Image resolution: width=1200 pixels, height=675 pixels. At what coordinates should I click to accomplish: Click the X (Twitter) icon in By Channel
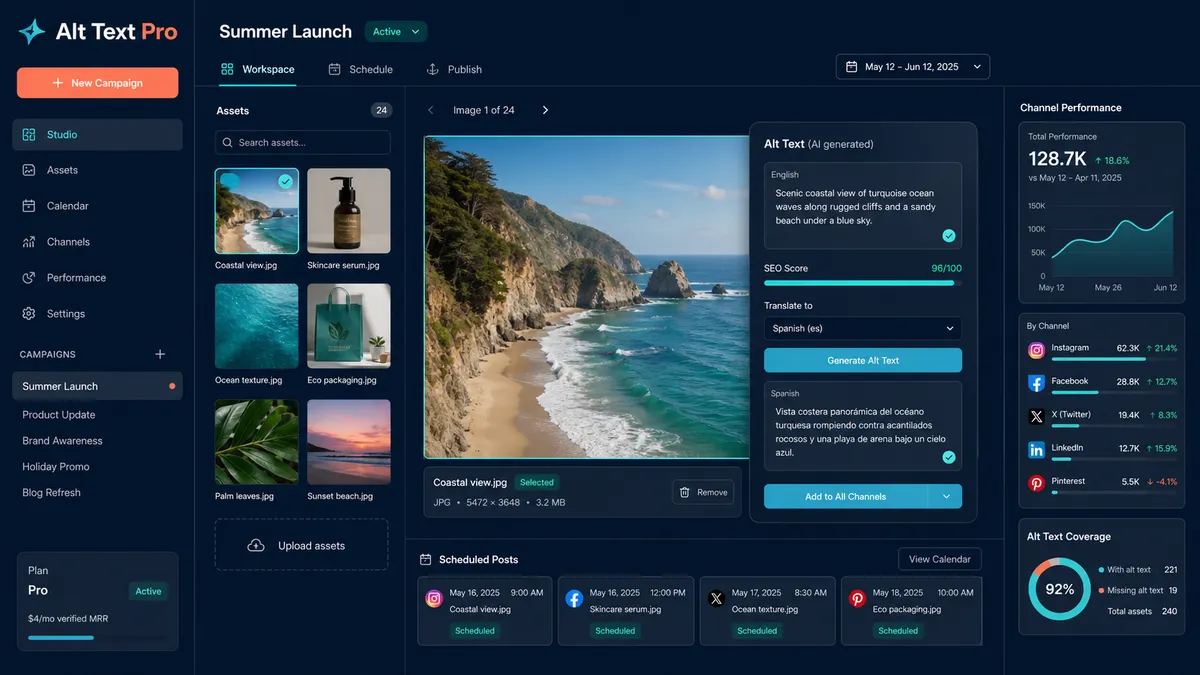1037,416
